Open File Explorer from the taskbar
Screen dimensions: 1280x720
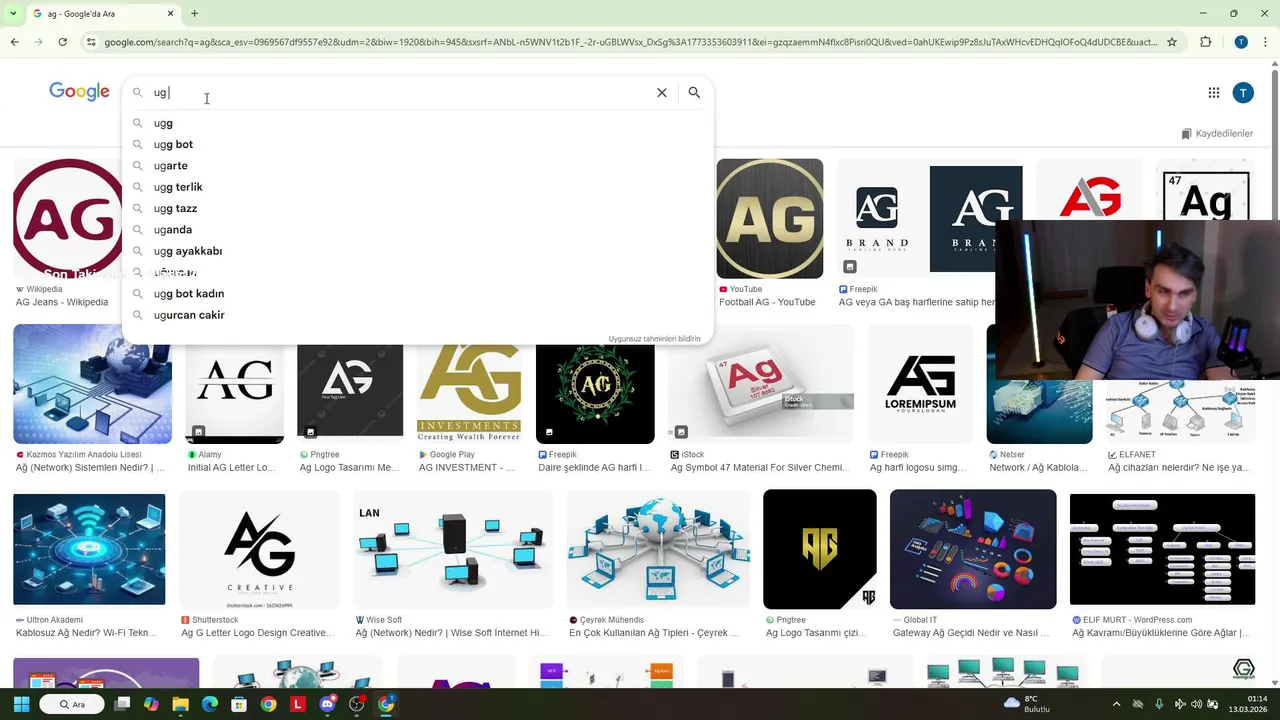coord(180,704)
